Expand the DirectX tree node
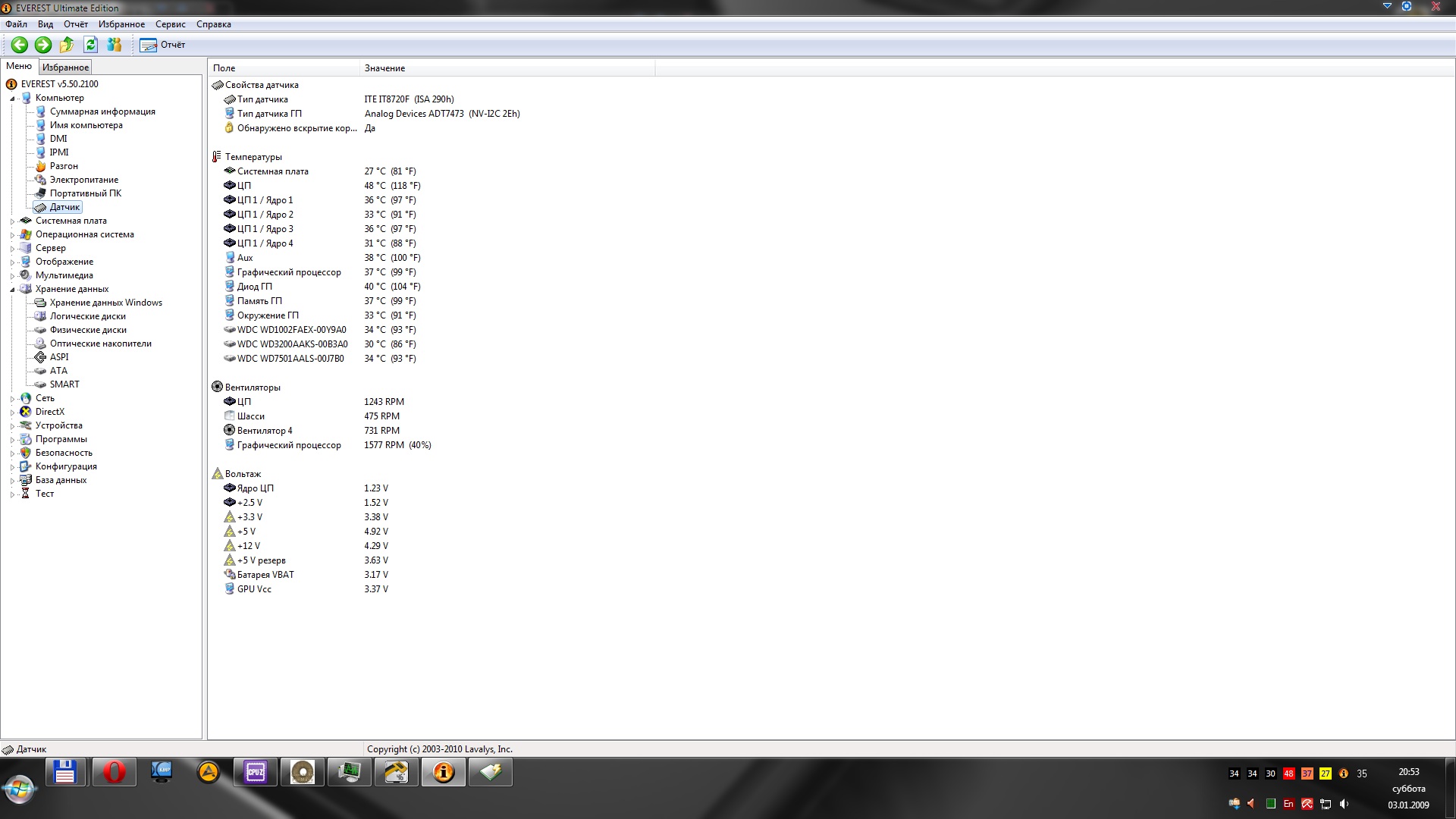This screenshot has height=819, width=1456. (12, 413)
